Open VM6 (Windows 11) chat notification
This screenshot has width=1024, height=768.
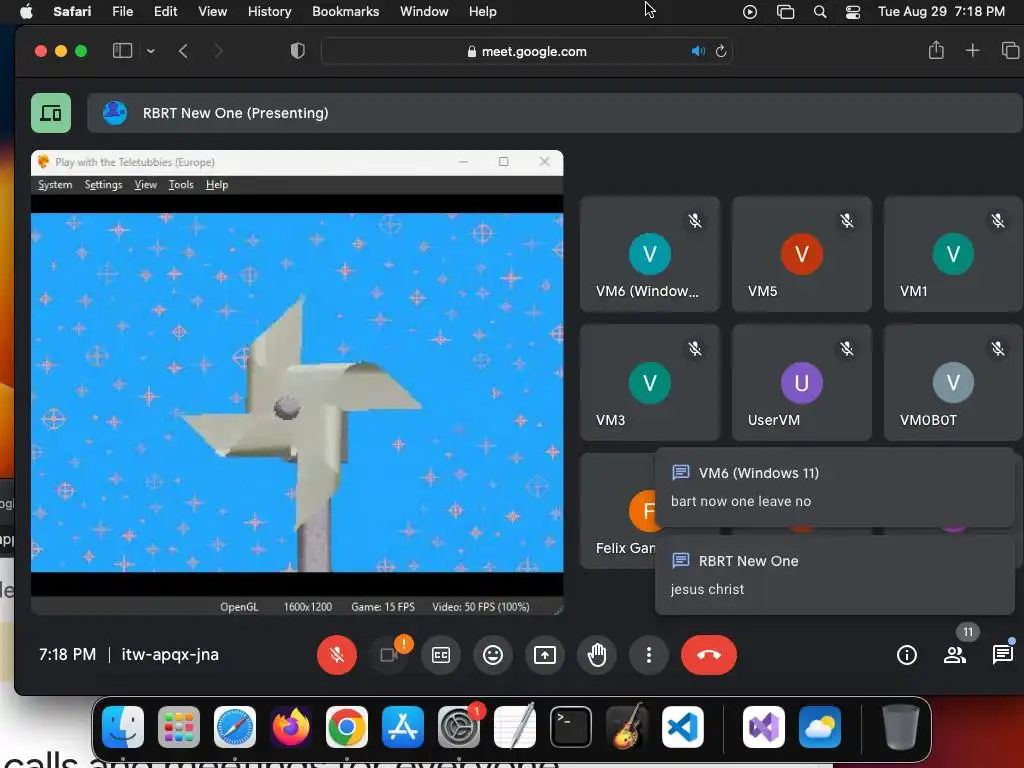click(x=835, y=487)
